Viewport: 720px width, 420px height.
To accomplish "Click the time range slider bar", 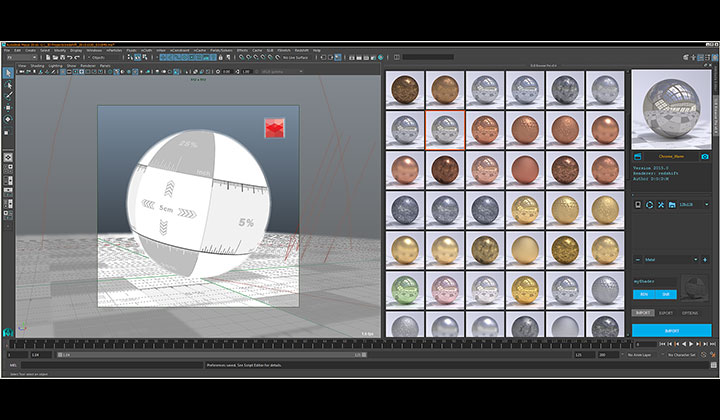I will coord(212,355).
